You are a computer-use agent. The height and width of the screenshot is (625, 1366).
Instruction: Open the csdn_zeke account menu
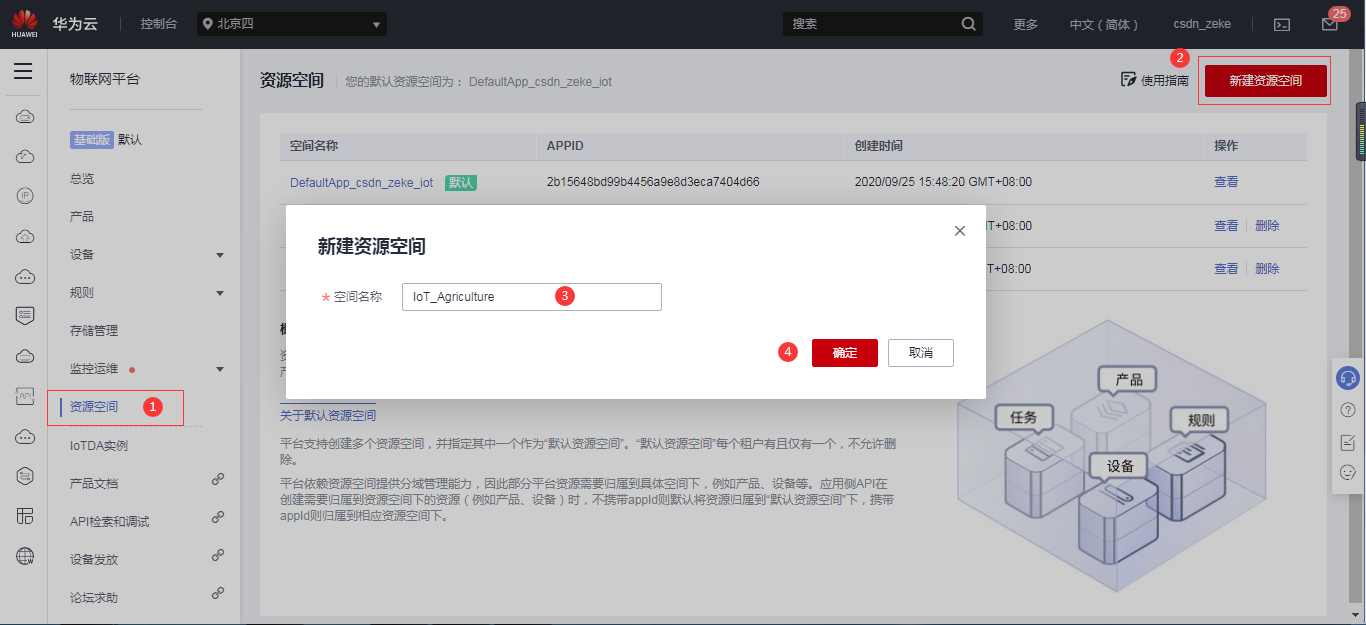(x=1202, y=24)
